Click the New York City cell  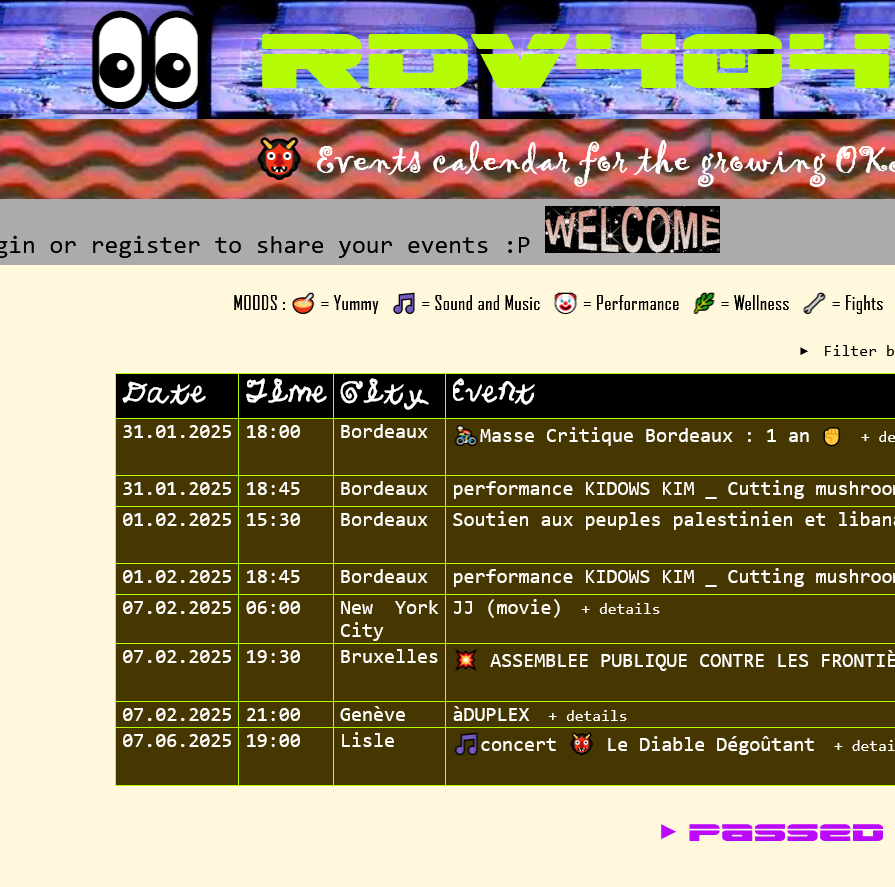point(389,619)
